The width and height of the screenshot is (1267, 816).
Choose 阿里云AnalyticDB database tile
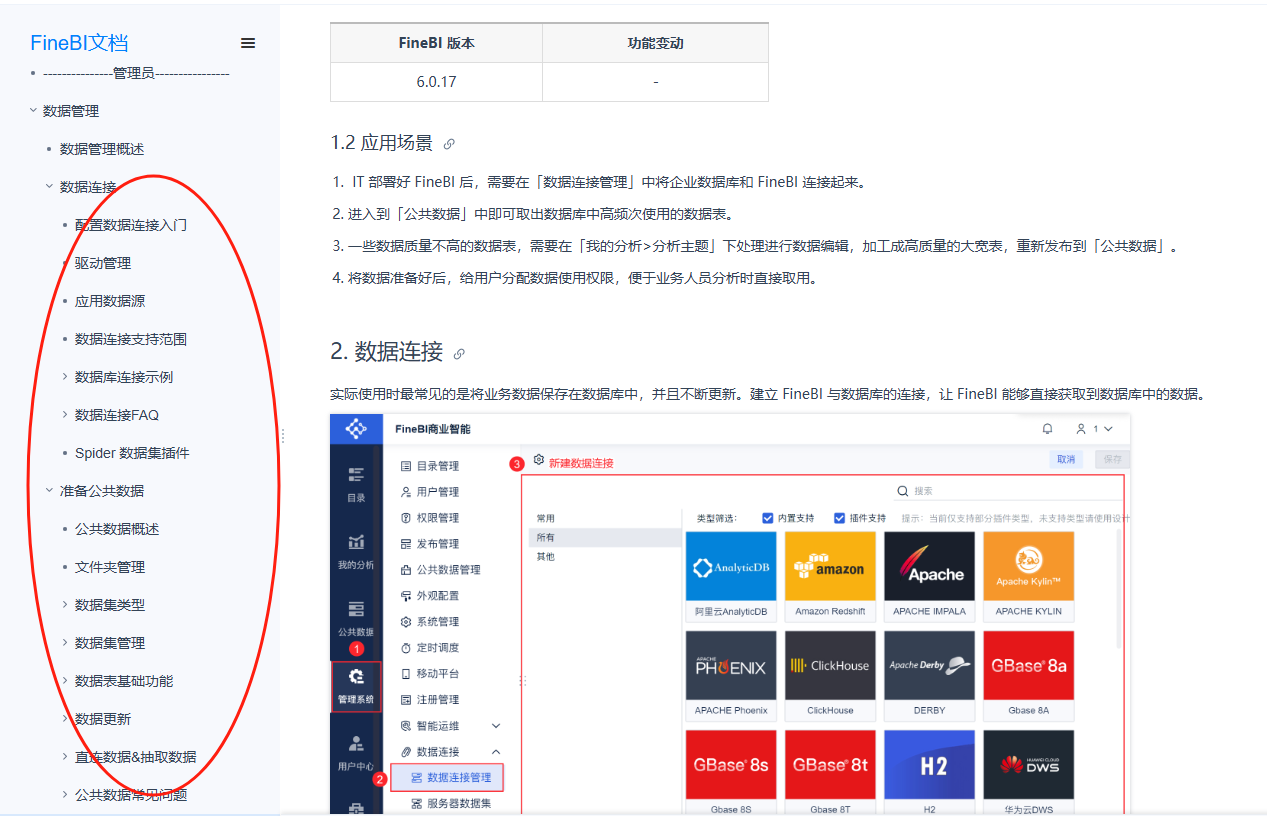click(731, 575)
